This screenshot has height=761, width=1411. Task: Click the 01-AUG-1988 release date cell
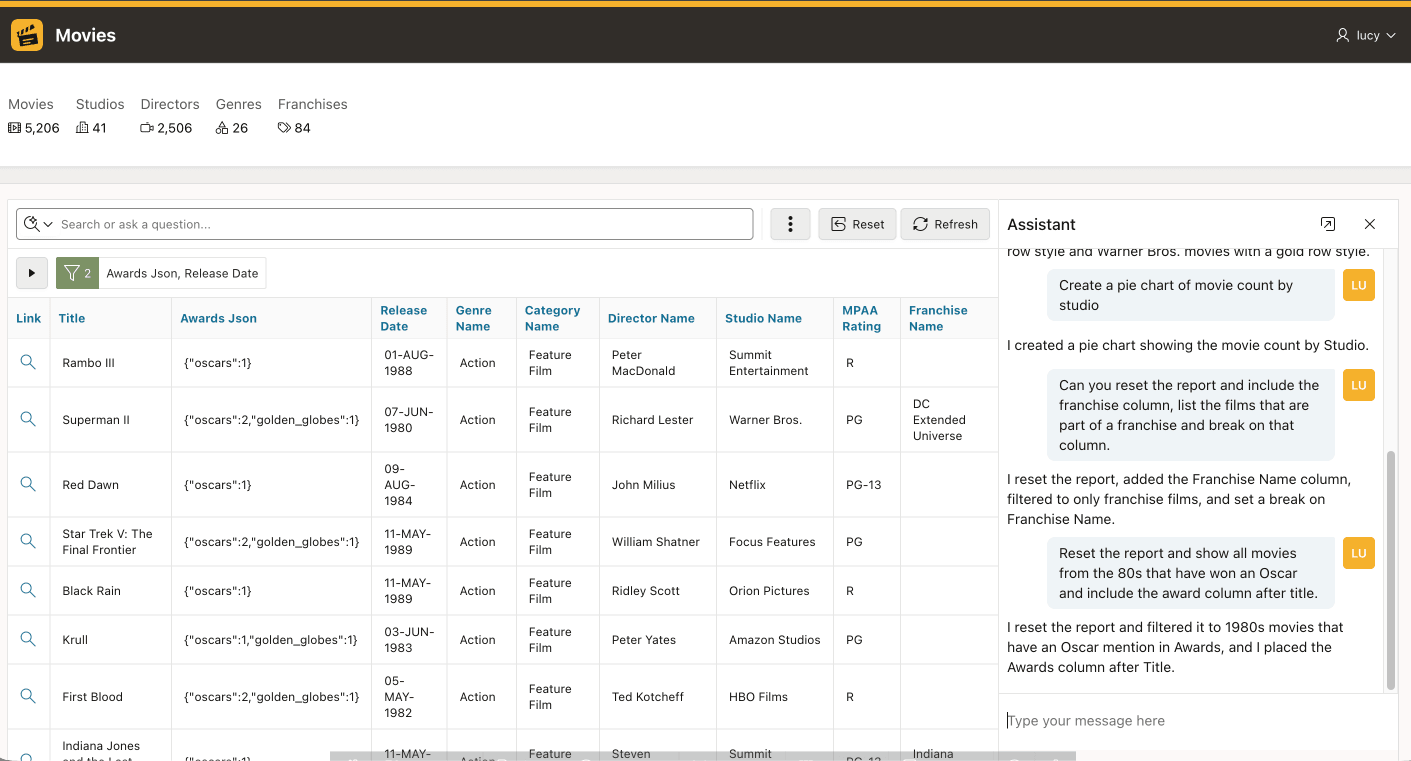(x=408, y=363)
